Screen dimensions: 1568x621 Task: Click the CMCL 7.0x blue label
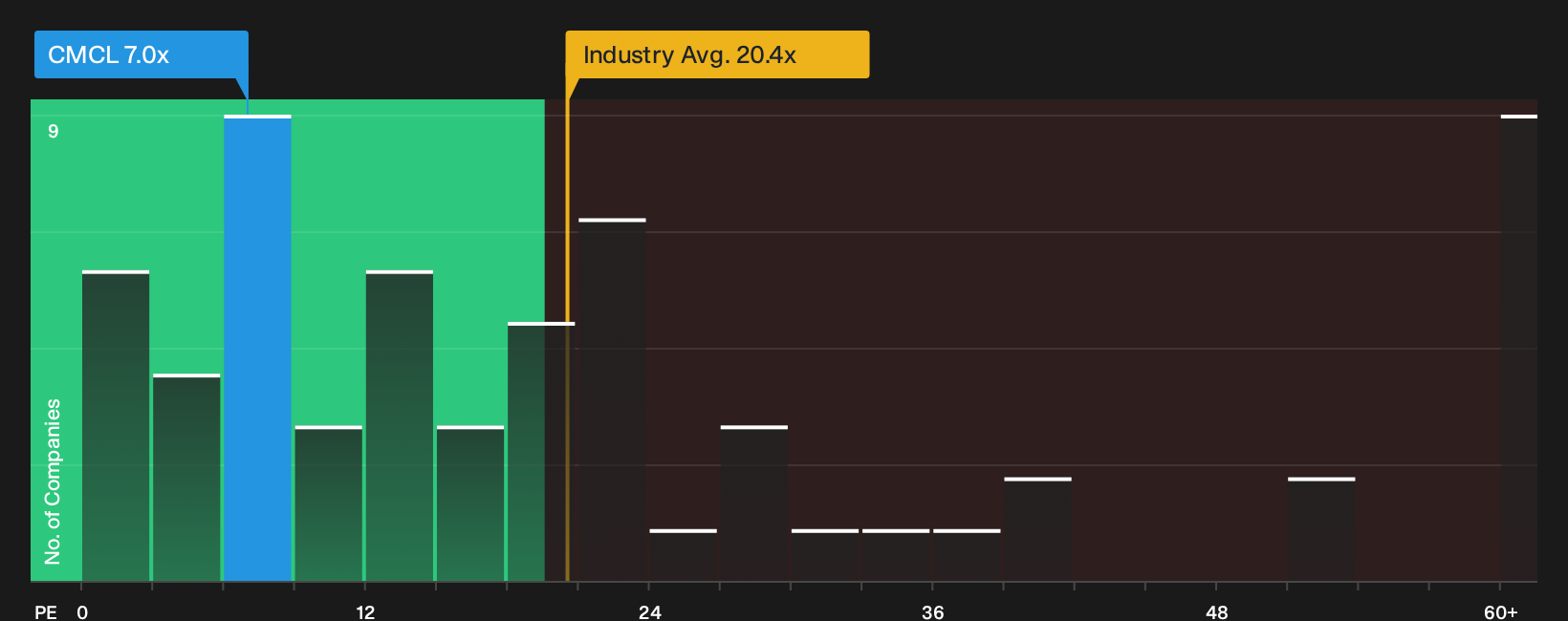point(141,54)
